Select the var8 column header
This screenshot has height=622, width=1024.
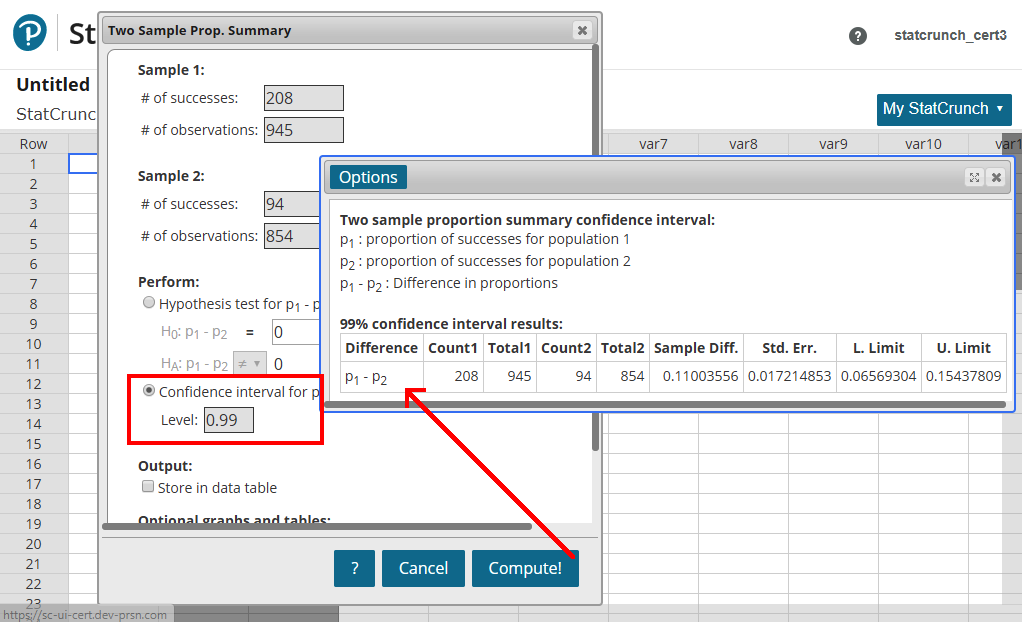point(743,144)
